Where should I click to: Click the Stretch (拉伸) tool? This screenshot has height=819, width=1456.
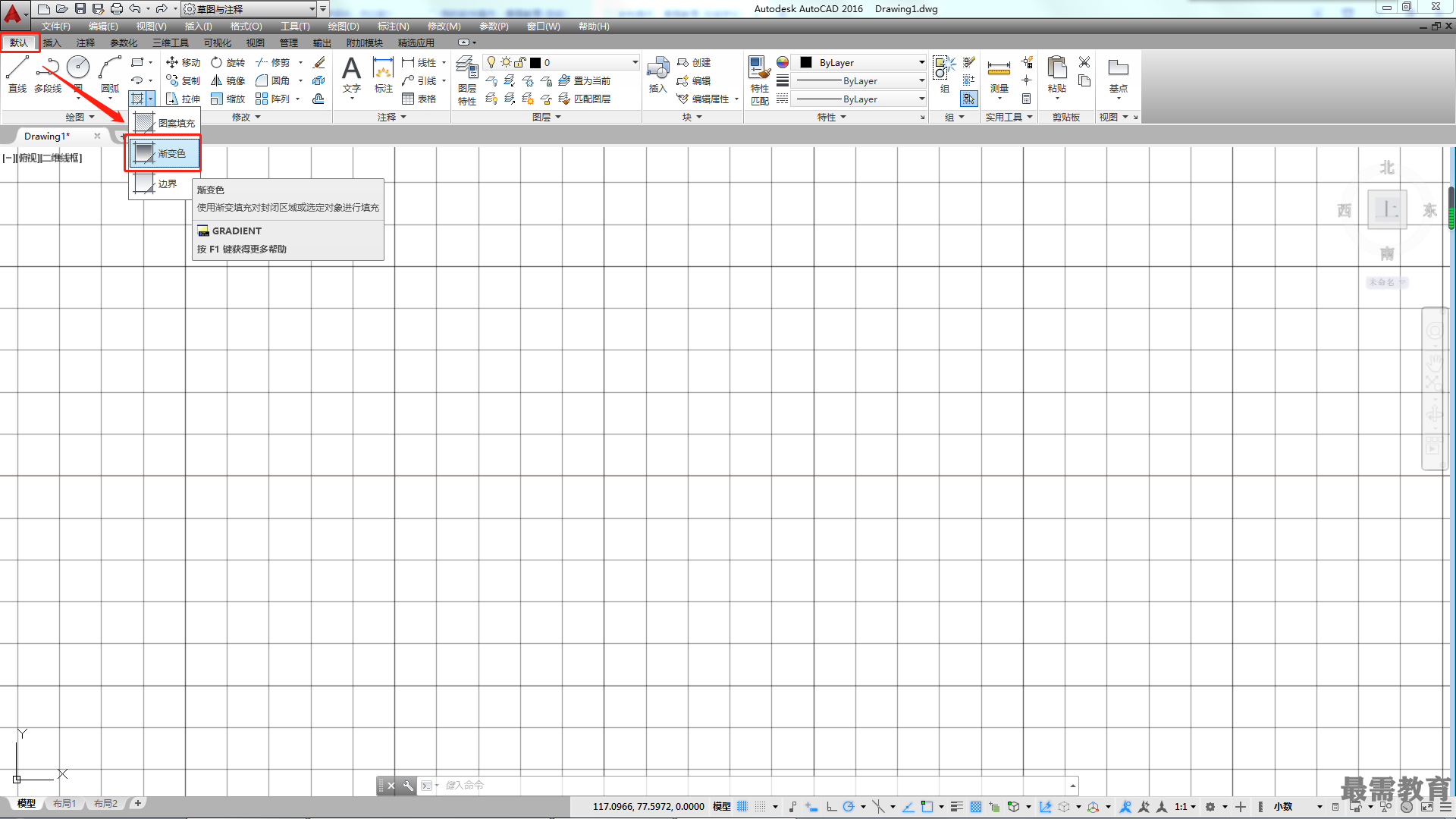183,99
